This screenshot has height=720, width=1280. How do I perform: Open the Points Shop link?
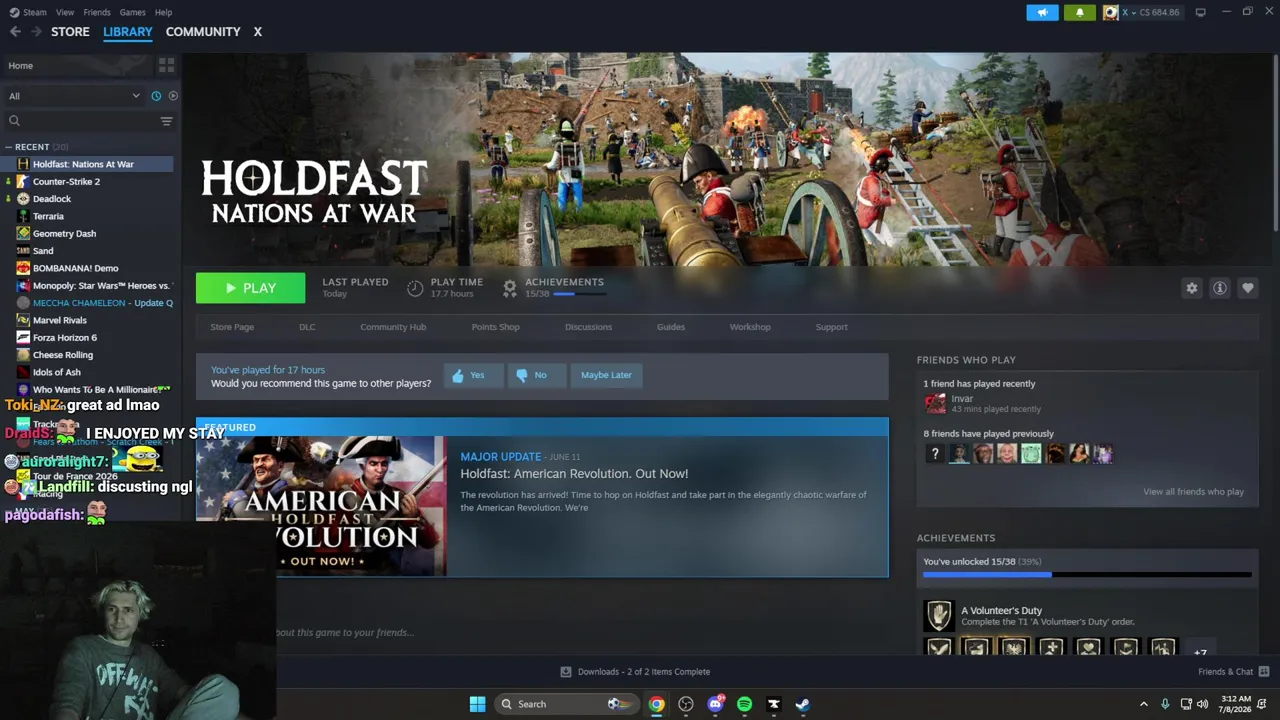[x=495, y=327]
